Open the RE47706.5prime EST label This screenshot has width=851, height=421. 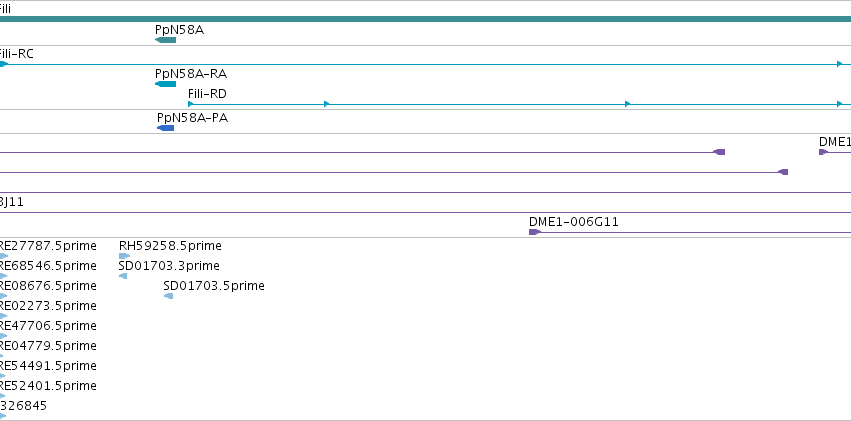48,326
